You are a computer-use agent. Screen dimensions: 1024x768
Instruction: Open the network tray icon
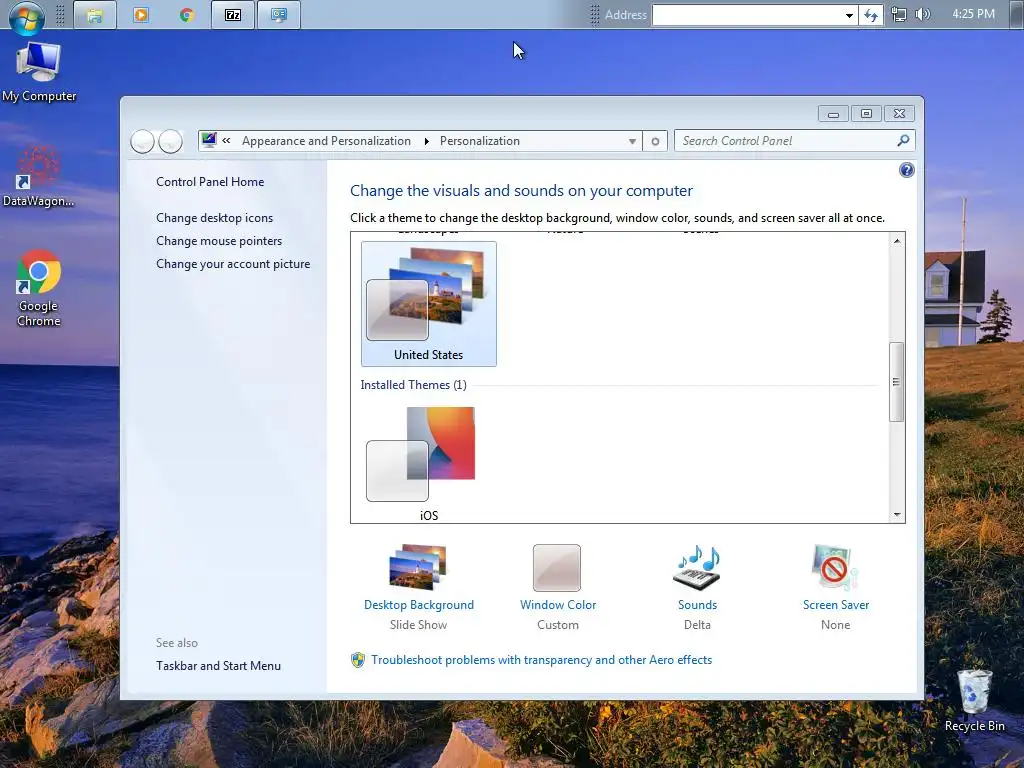click(x=899, y=14)
